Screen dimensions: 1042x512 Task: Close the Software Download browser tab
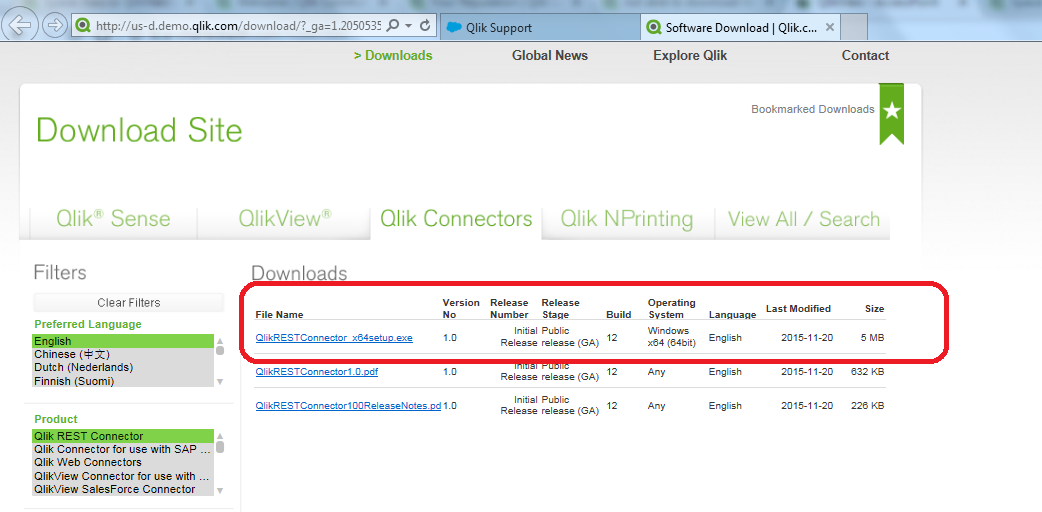tap(829, 27)
